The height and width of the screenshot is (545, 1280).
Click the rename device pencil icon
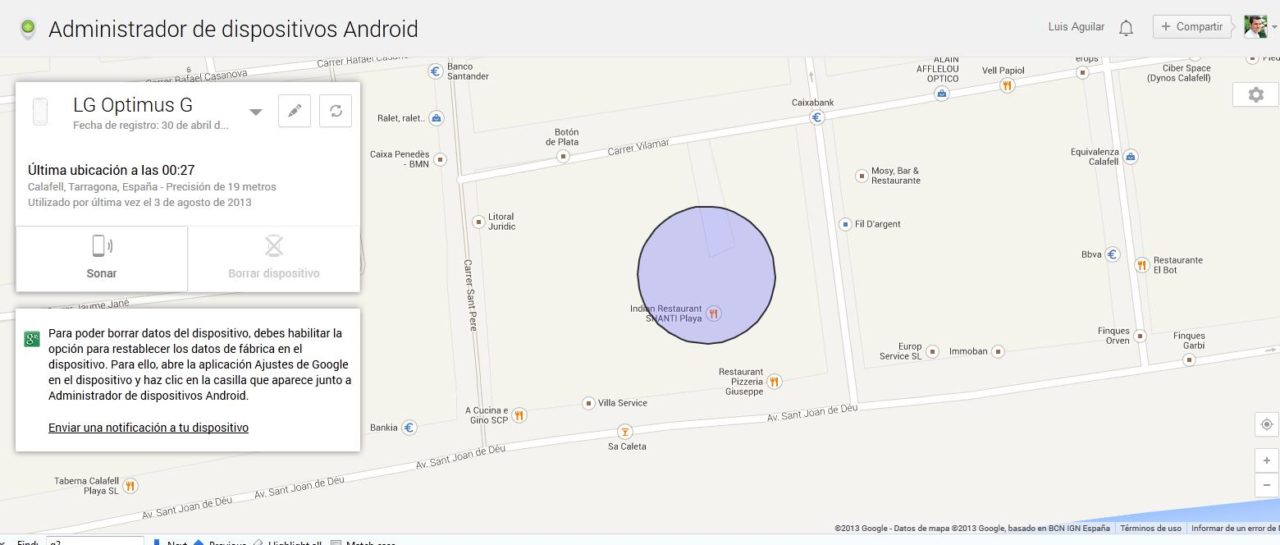pyautogui.click(x=294, y=111)
